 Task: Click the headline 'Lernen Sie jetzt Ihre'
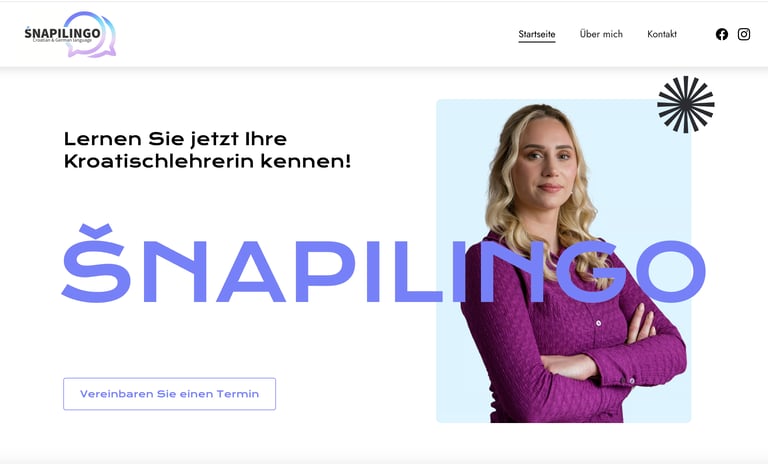pyautogui.click(x=175, y=139)
